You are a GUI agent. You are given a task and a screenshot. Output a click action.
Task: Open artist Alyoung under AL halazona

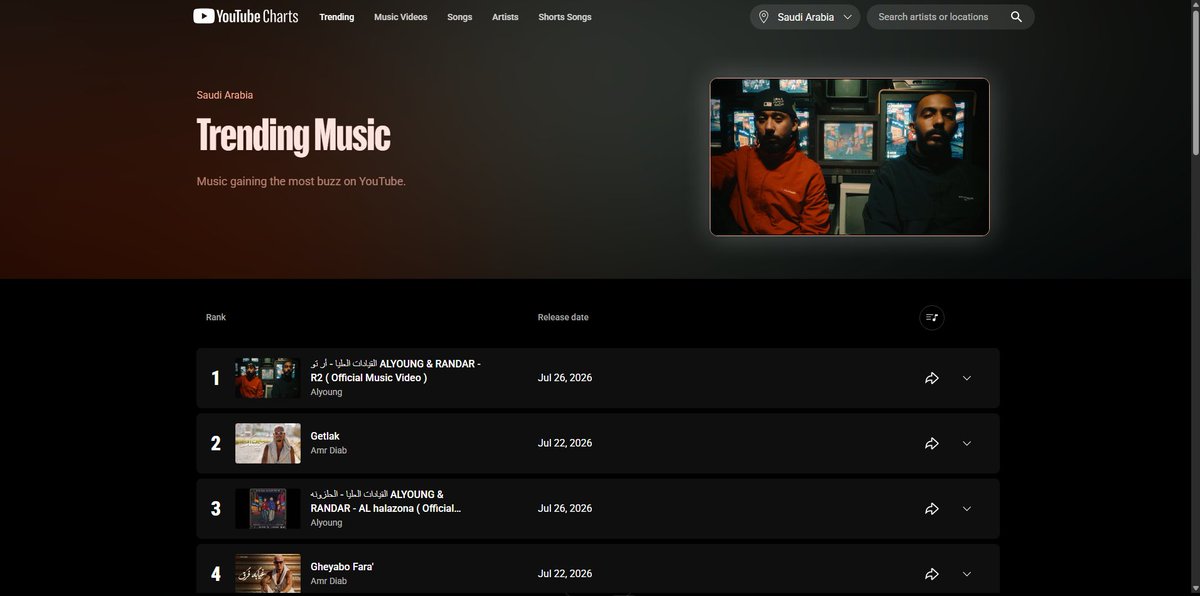326,523
